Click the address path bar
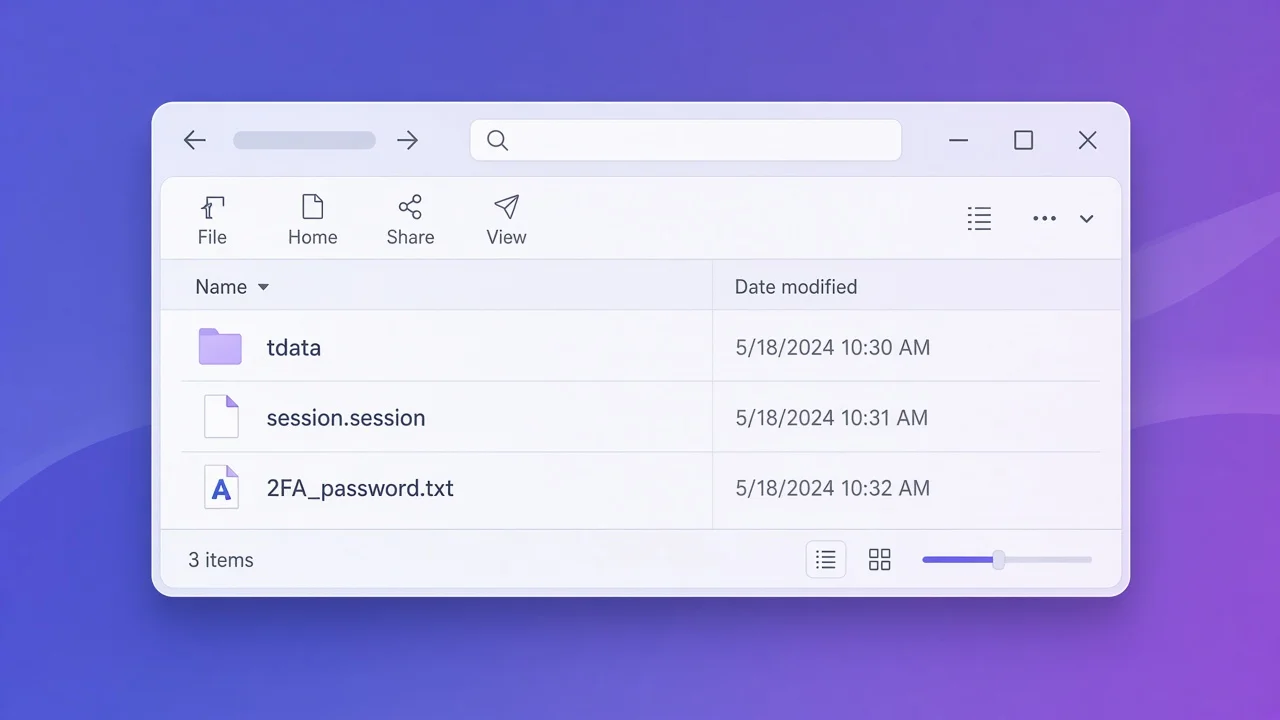The width and height of the screenshot is (1280, 720). [304, 140]
